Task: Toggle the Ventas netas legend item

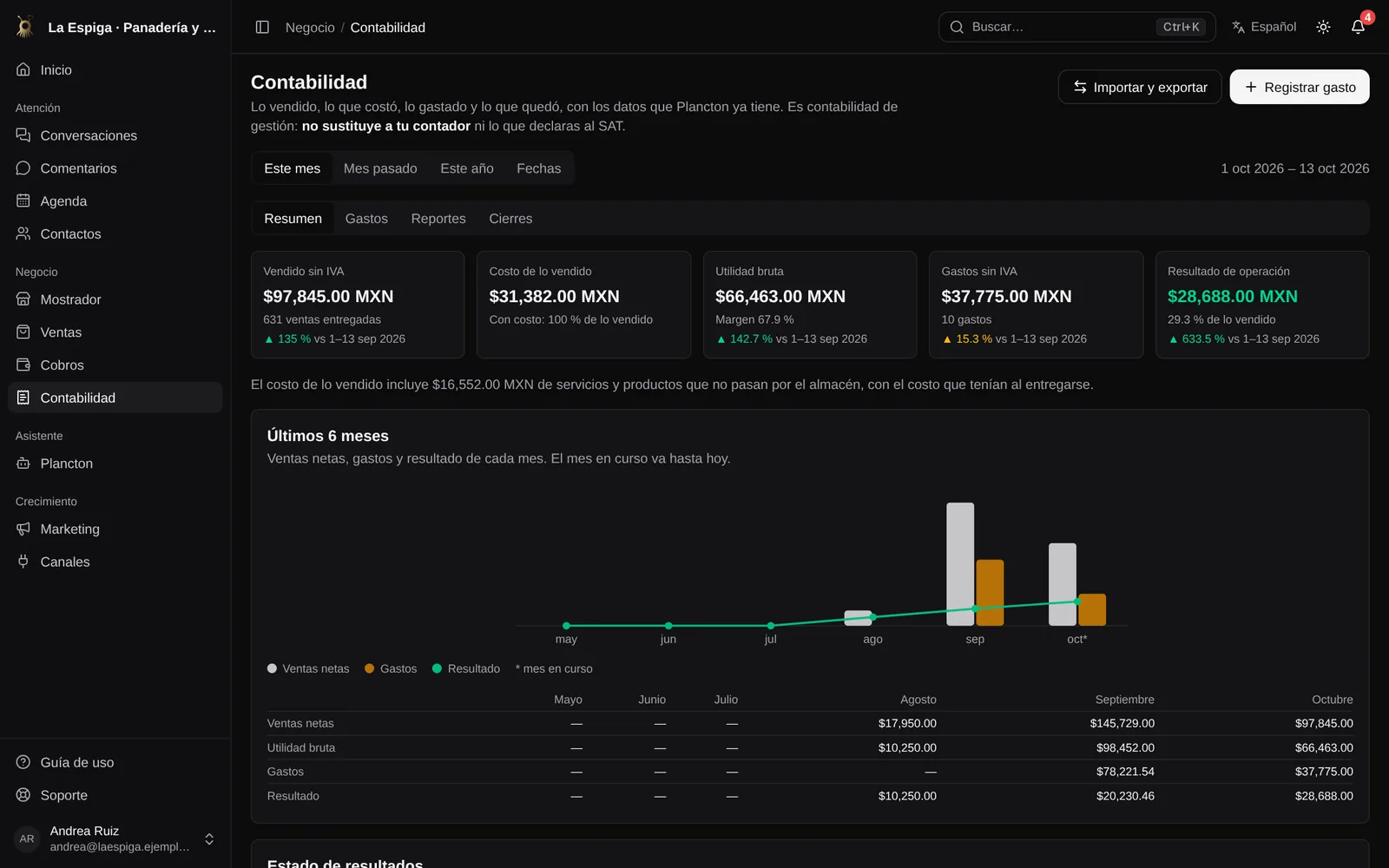Action: click(x=308, y=668)
